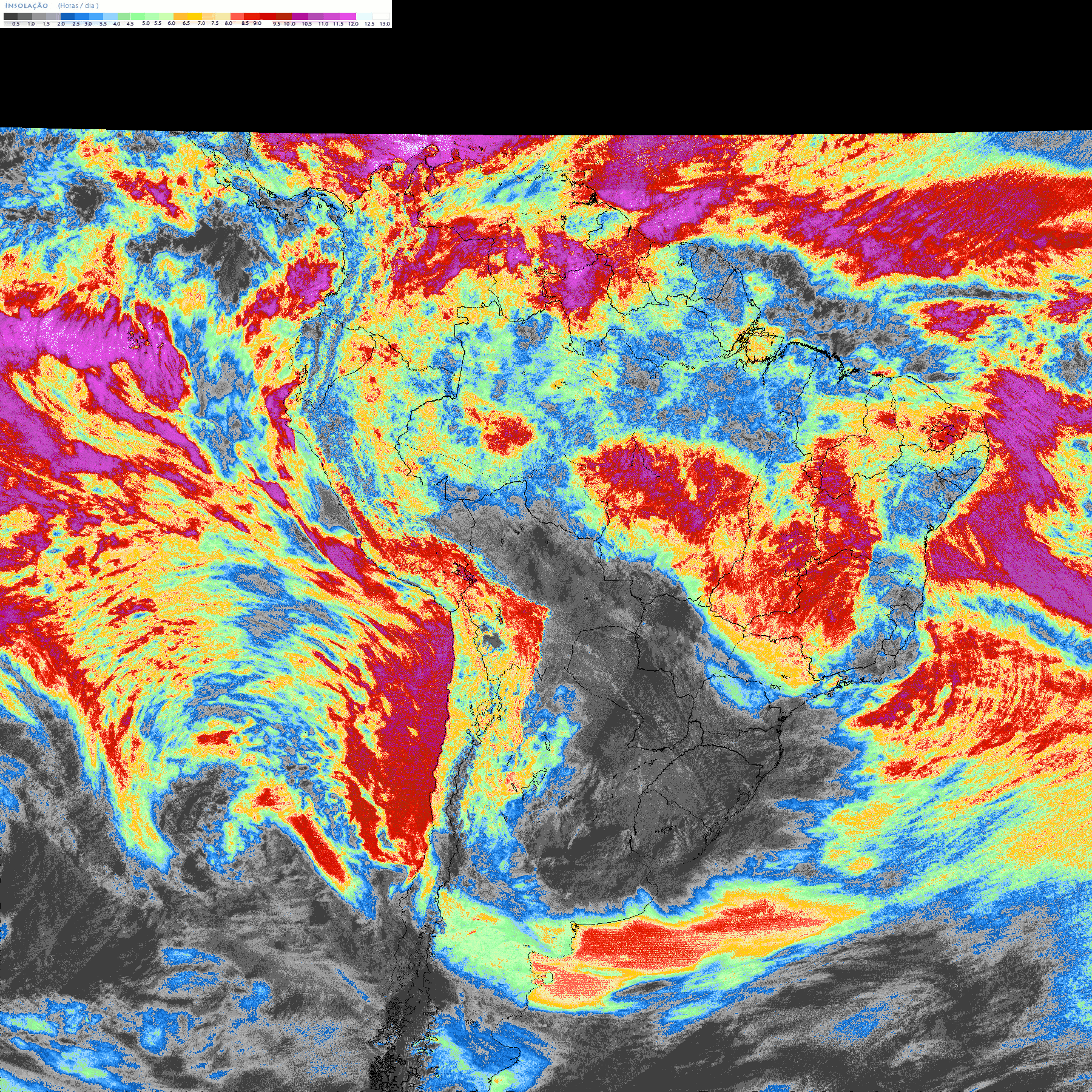Viewport: 1092px width, 1092px height.
Task: Click the INSOLAÇÃO legend title
Action: point(27,5)
